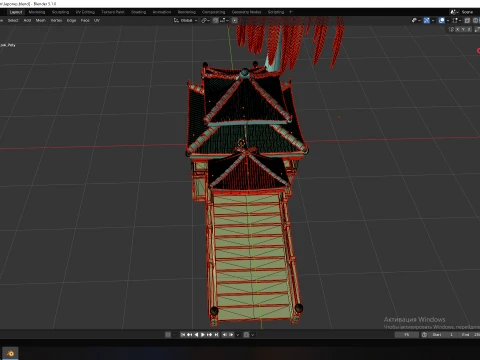Switch to the UV Editing workspace
The height and width of the screenshot is (360, 480).
85,12
